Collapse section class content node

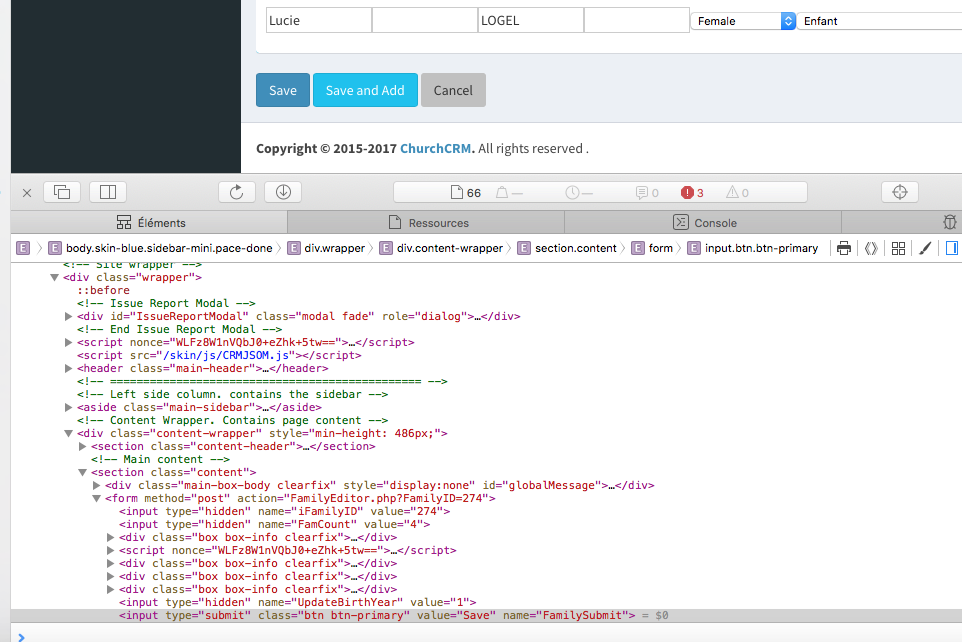click(82, 473)
